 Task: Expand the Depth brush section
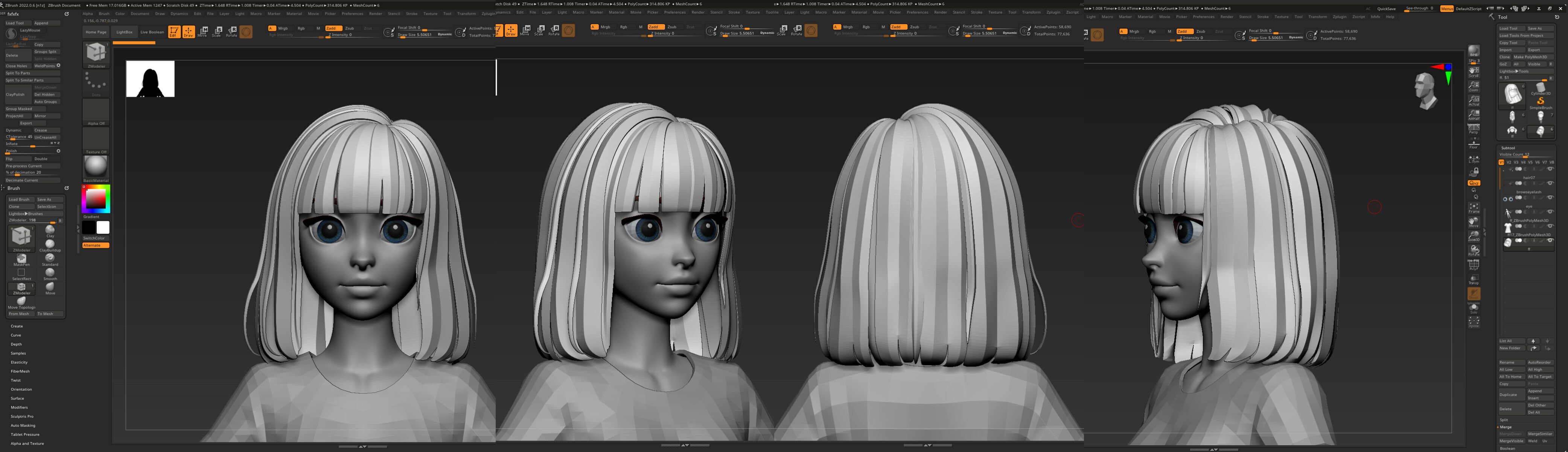(16, 344)
